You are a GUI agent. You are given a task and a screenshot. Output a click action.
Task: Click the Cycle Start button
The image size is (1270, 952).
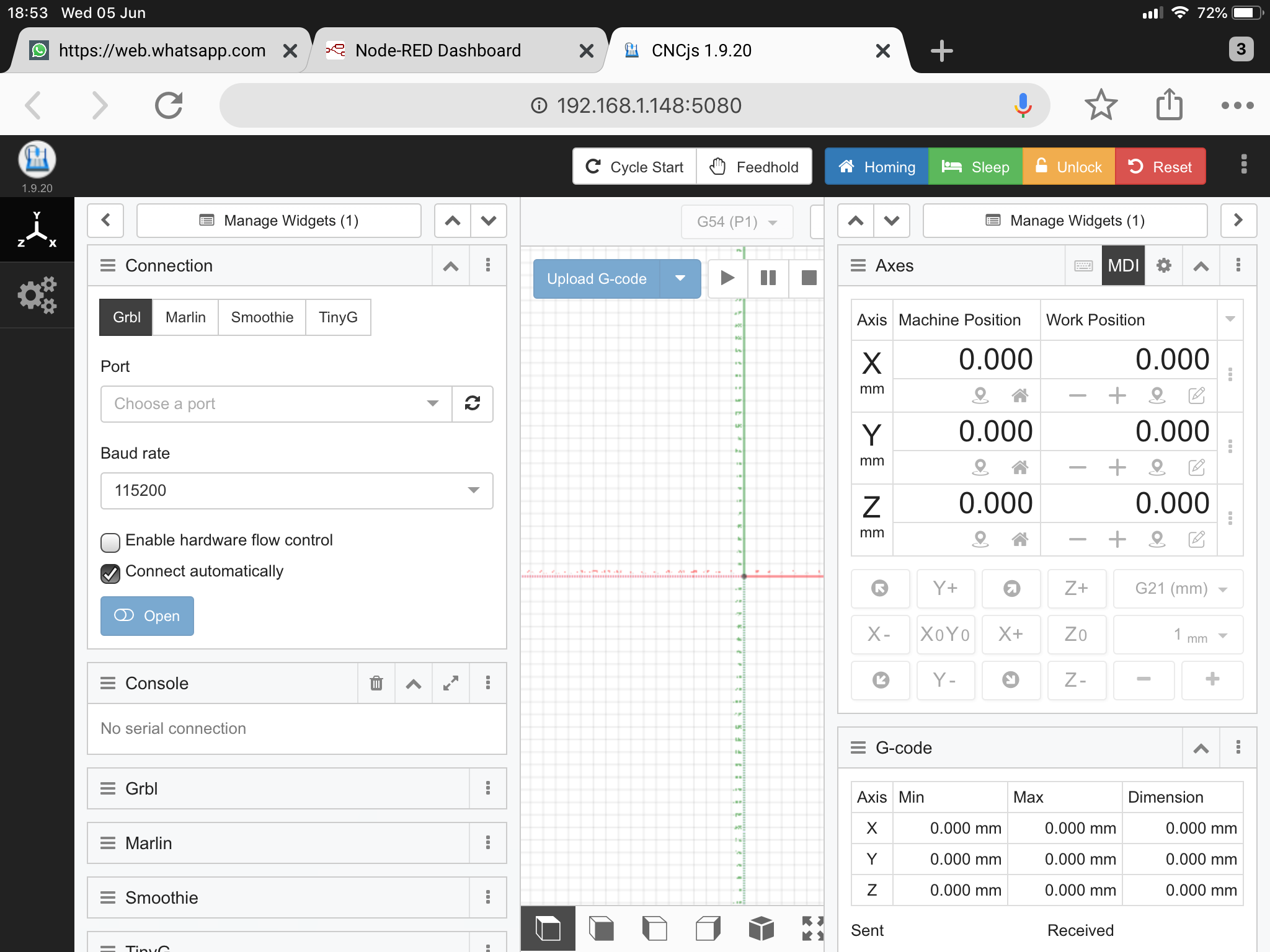635,167
